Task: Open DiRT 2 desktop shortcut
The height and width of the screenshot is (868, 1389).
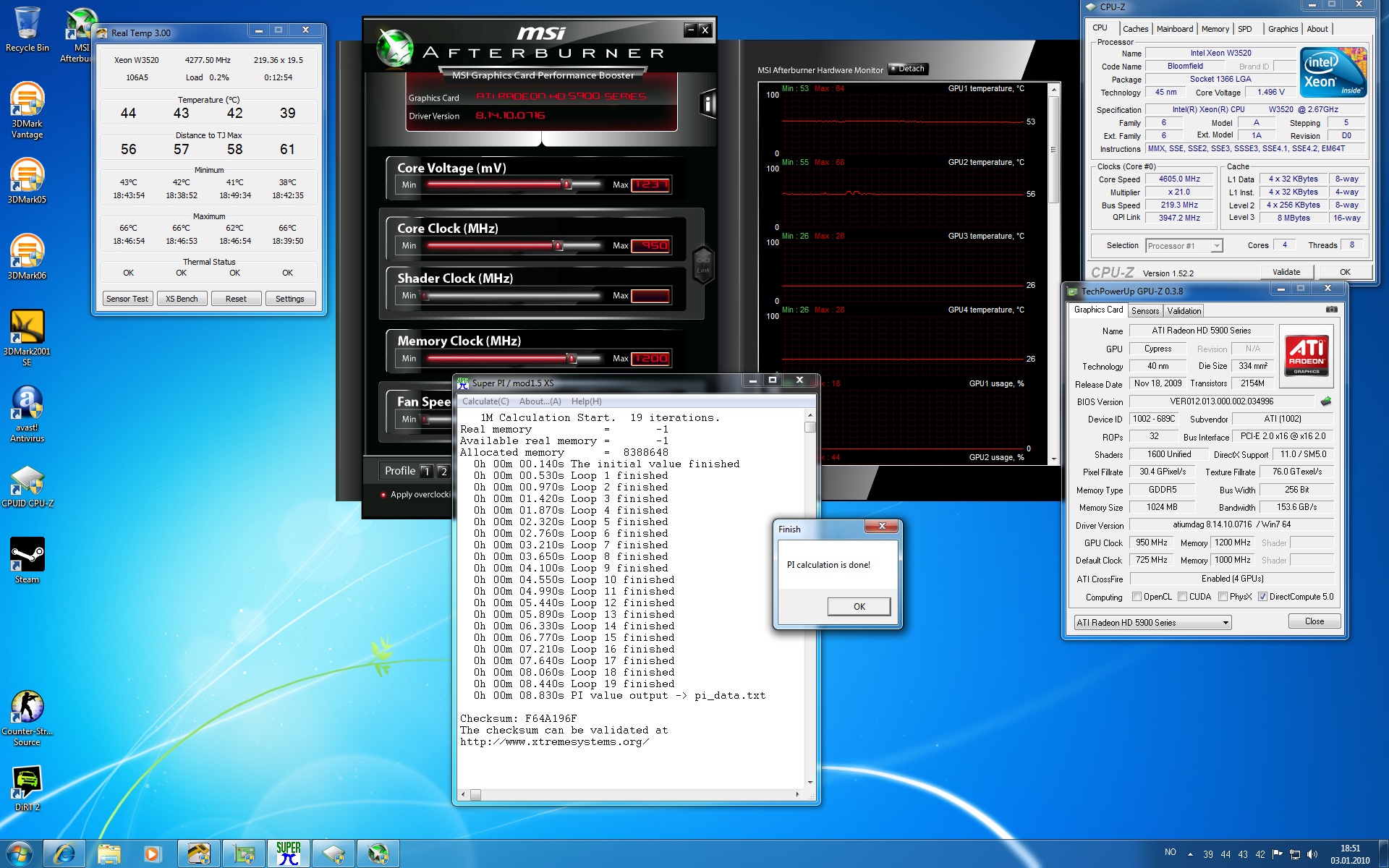Action: tap(27, 788)
